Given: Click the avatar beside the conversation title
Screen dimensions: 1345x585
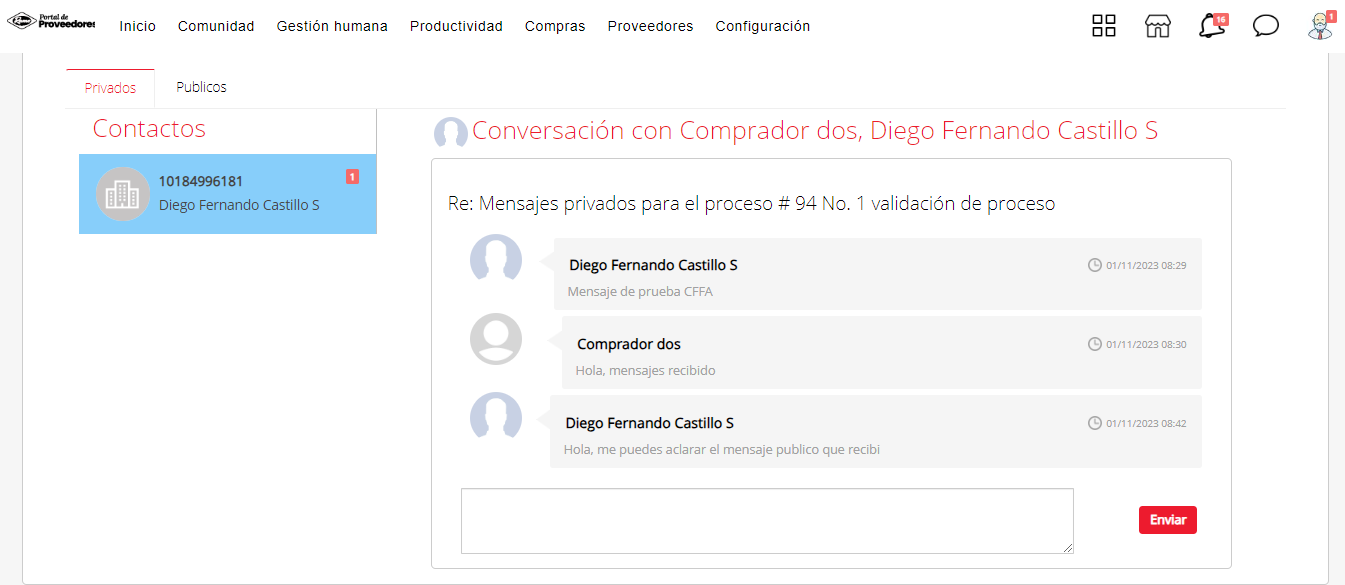Looking at the screenshot, I should (451, 133).
